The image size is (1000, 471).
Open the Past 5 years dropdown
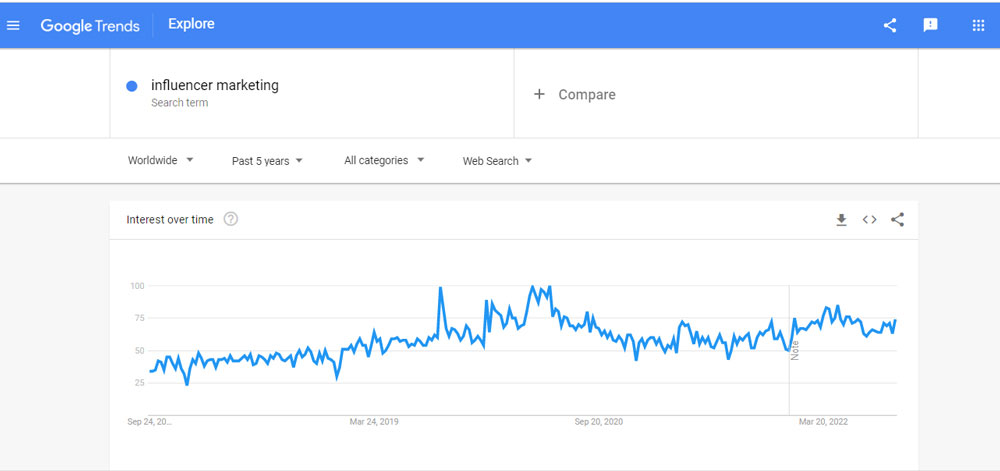pos(267,160)
